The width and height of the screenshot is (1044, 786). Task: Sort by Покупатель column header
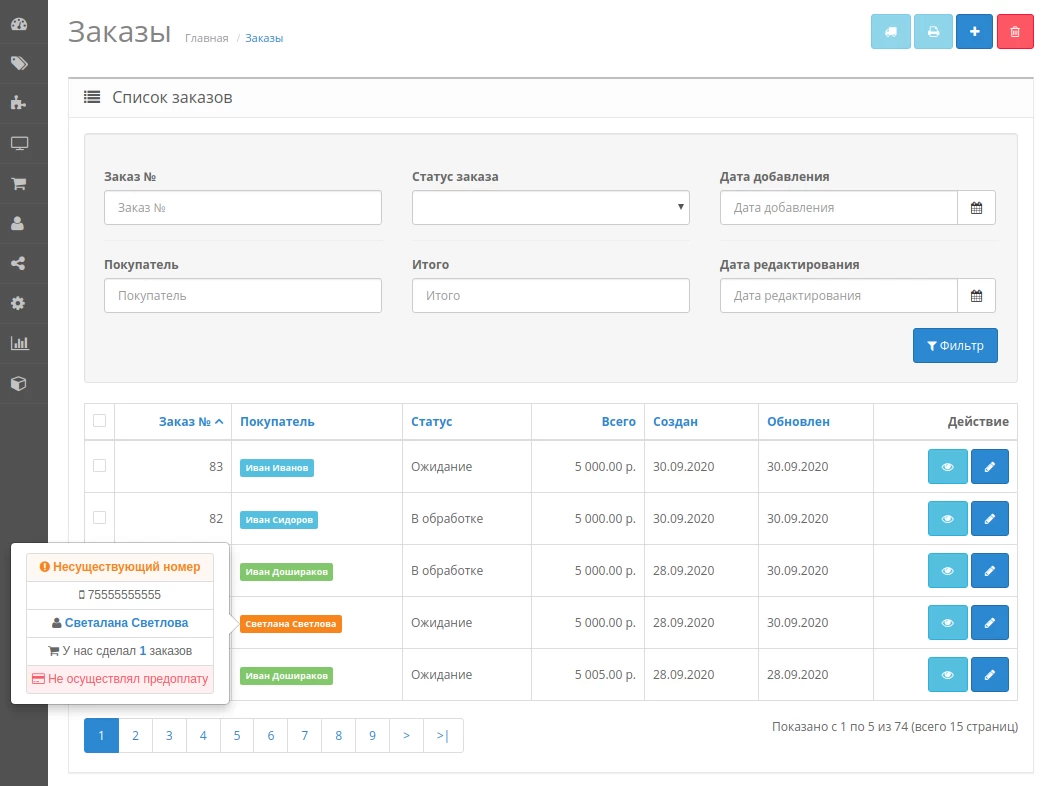(277, 421)
